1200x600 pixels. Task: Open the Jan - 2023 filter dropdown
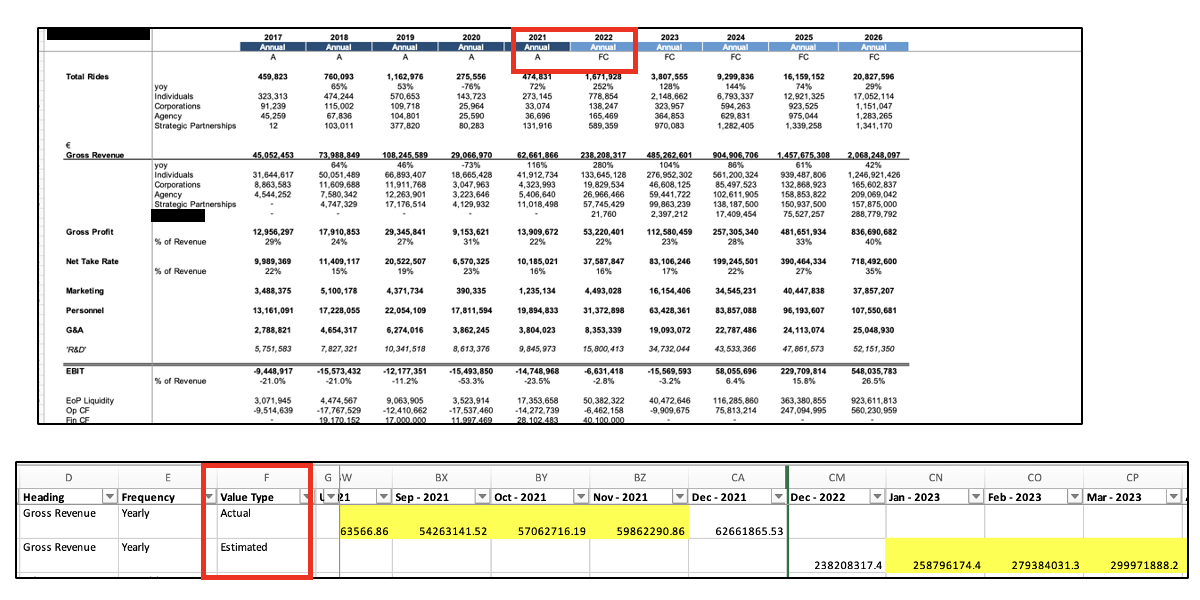(x=975, y=497)
